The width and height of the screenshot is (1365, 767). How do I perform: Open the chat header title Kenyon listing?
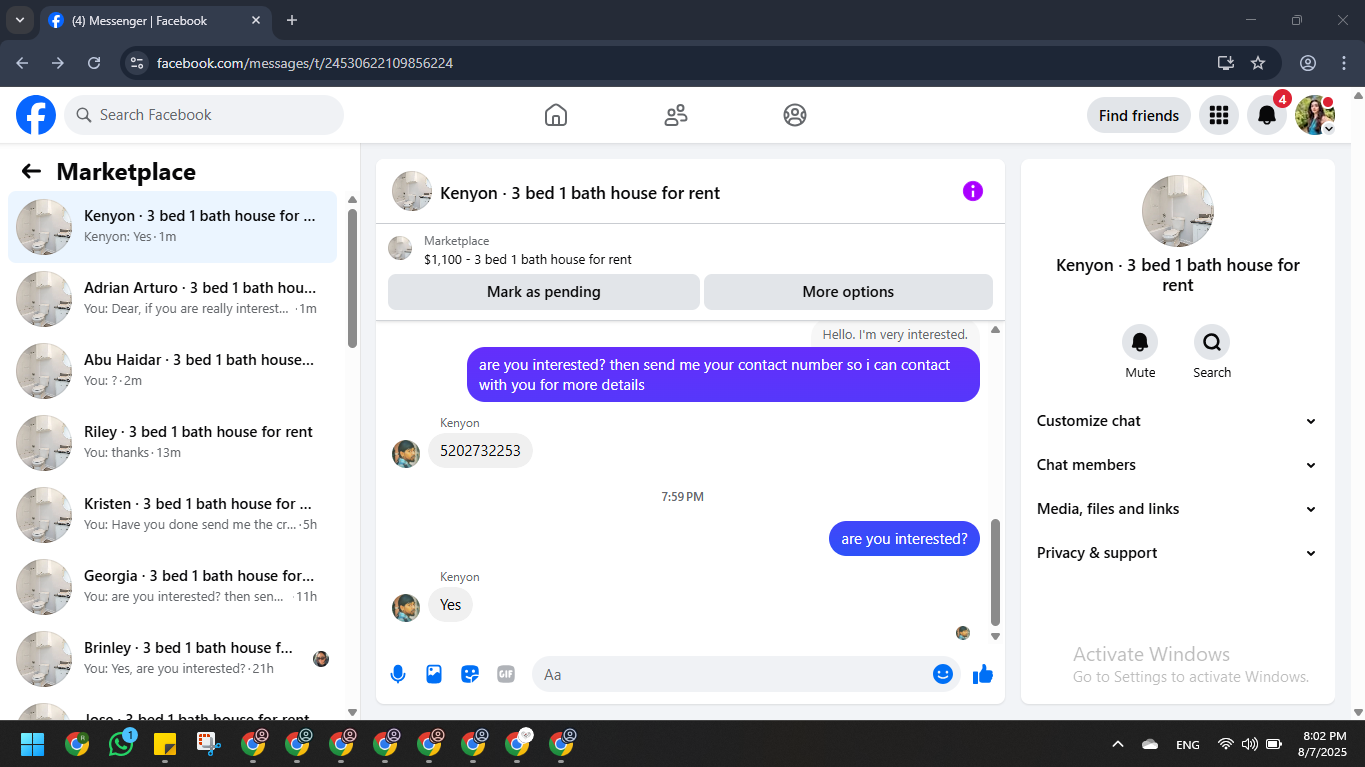click(580, 193)
